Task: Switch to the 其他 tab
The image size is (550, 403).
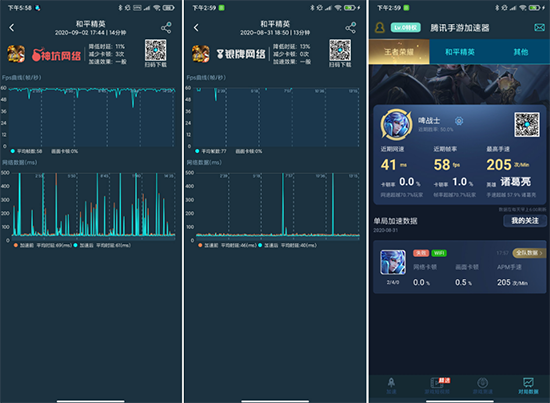Action: pos(521,52)
